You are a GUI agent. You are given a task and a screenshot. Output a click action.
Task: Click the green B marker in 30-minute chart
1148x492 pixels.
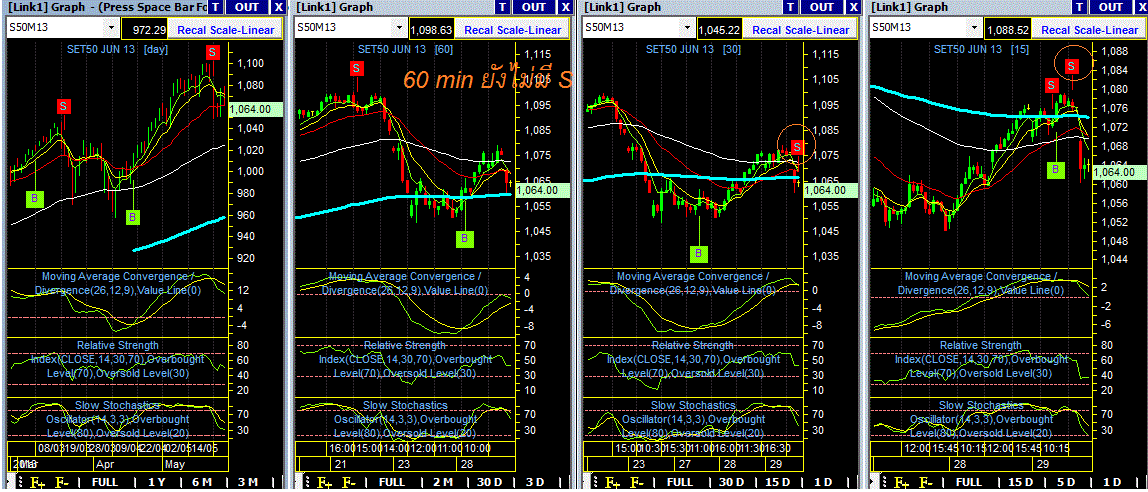click(x=700, y=253)
